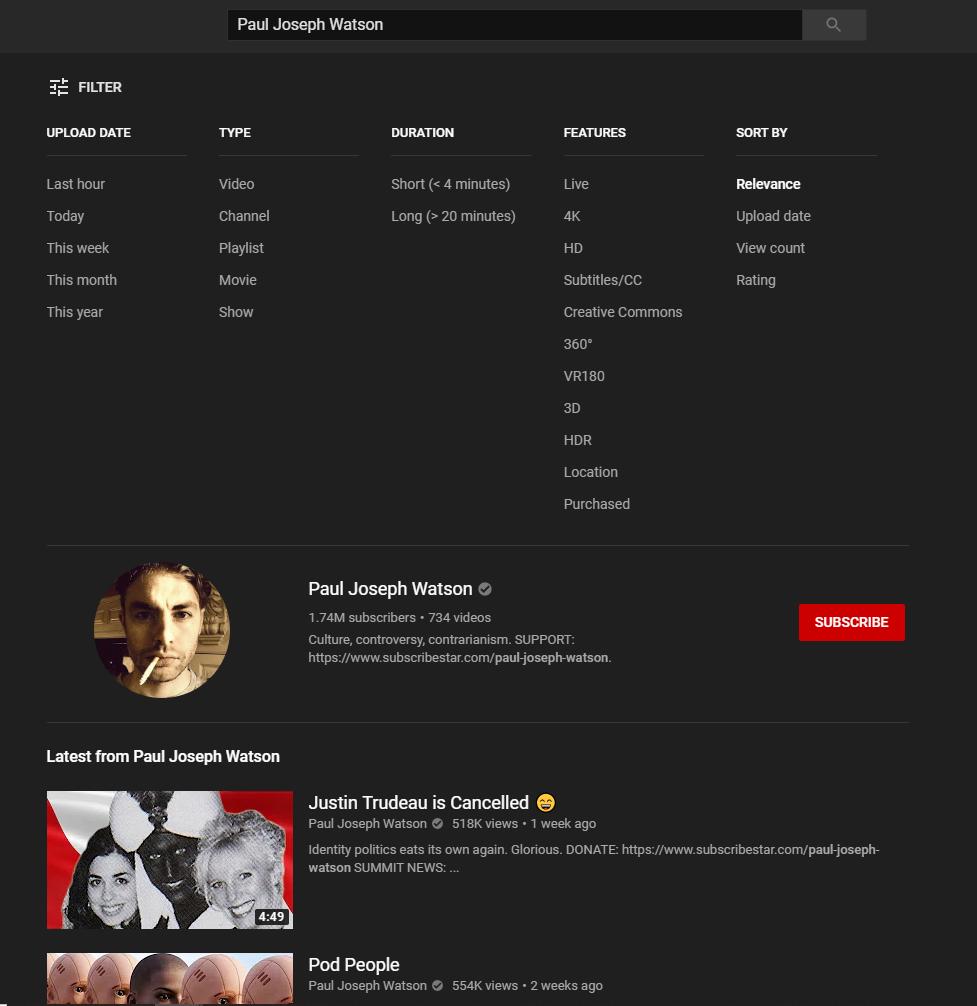Filter uploads from This month
The width and height of the screenshot is (977, 1006).
point(81,280)
